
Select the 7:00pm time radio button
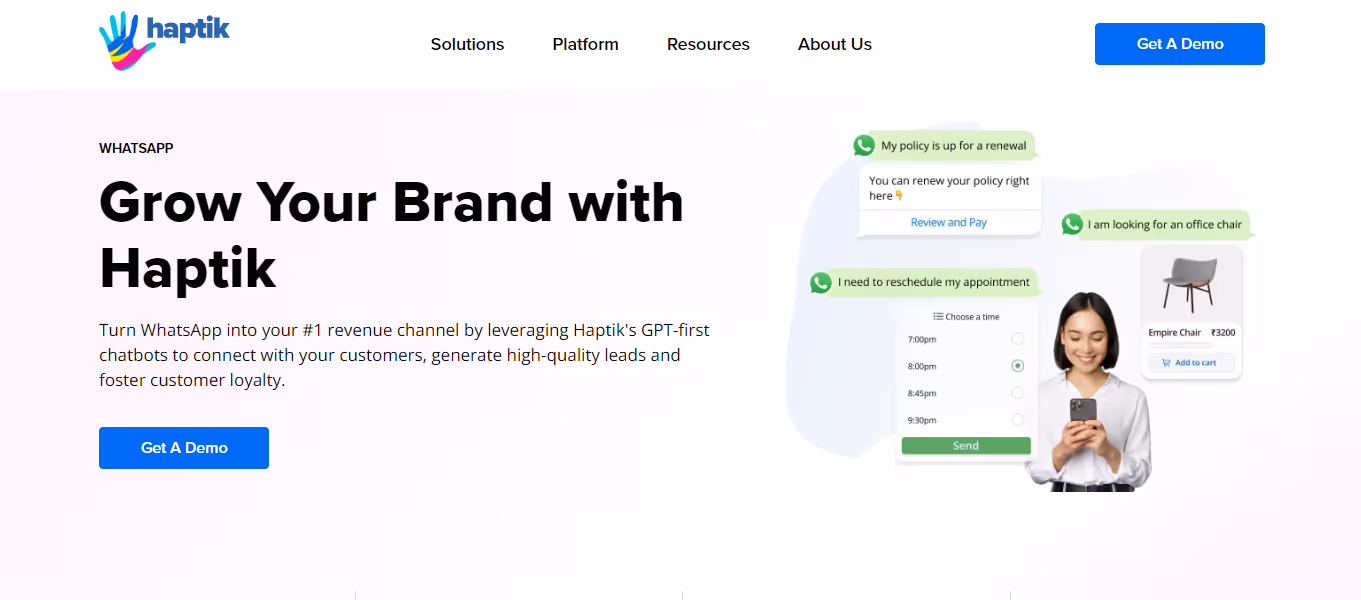(1018, 339)
